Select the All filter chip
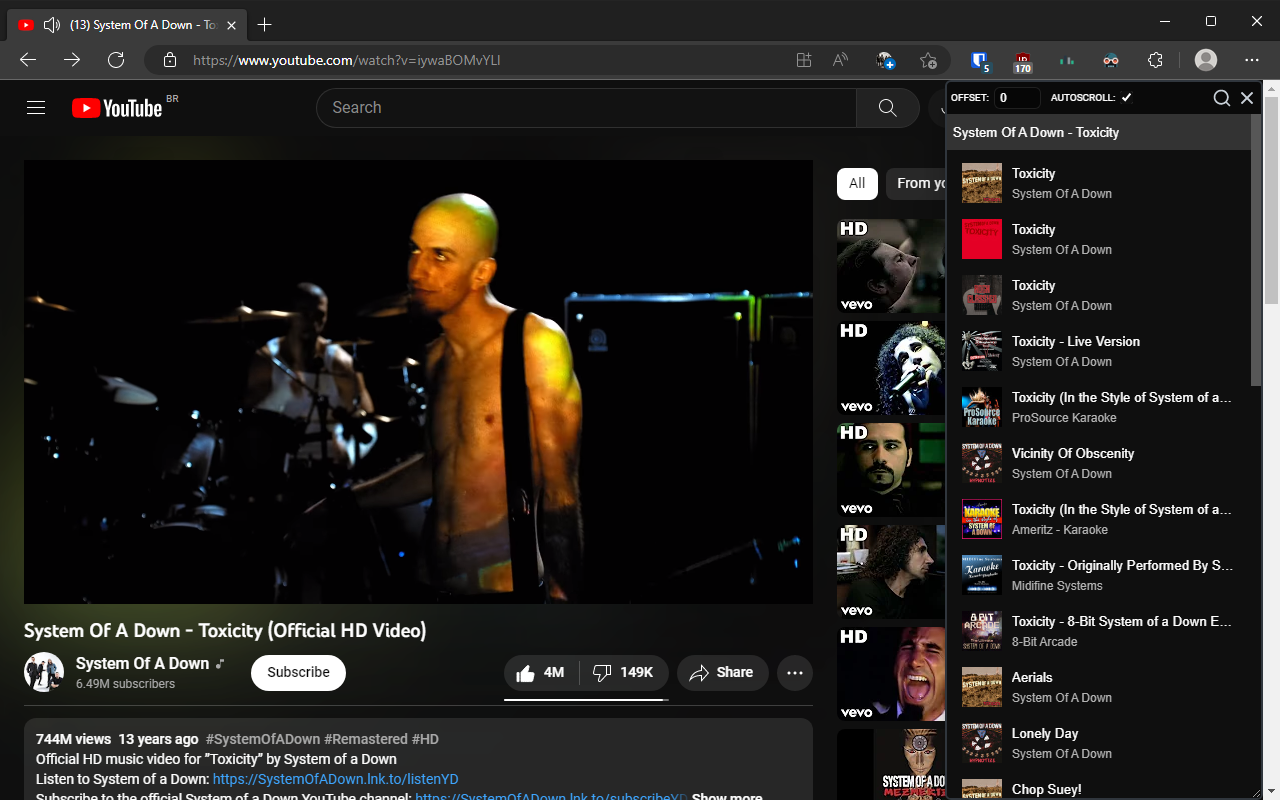This screenshot has width=1280, height=800. click(x=857, y=184)
